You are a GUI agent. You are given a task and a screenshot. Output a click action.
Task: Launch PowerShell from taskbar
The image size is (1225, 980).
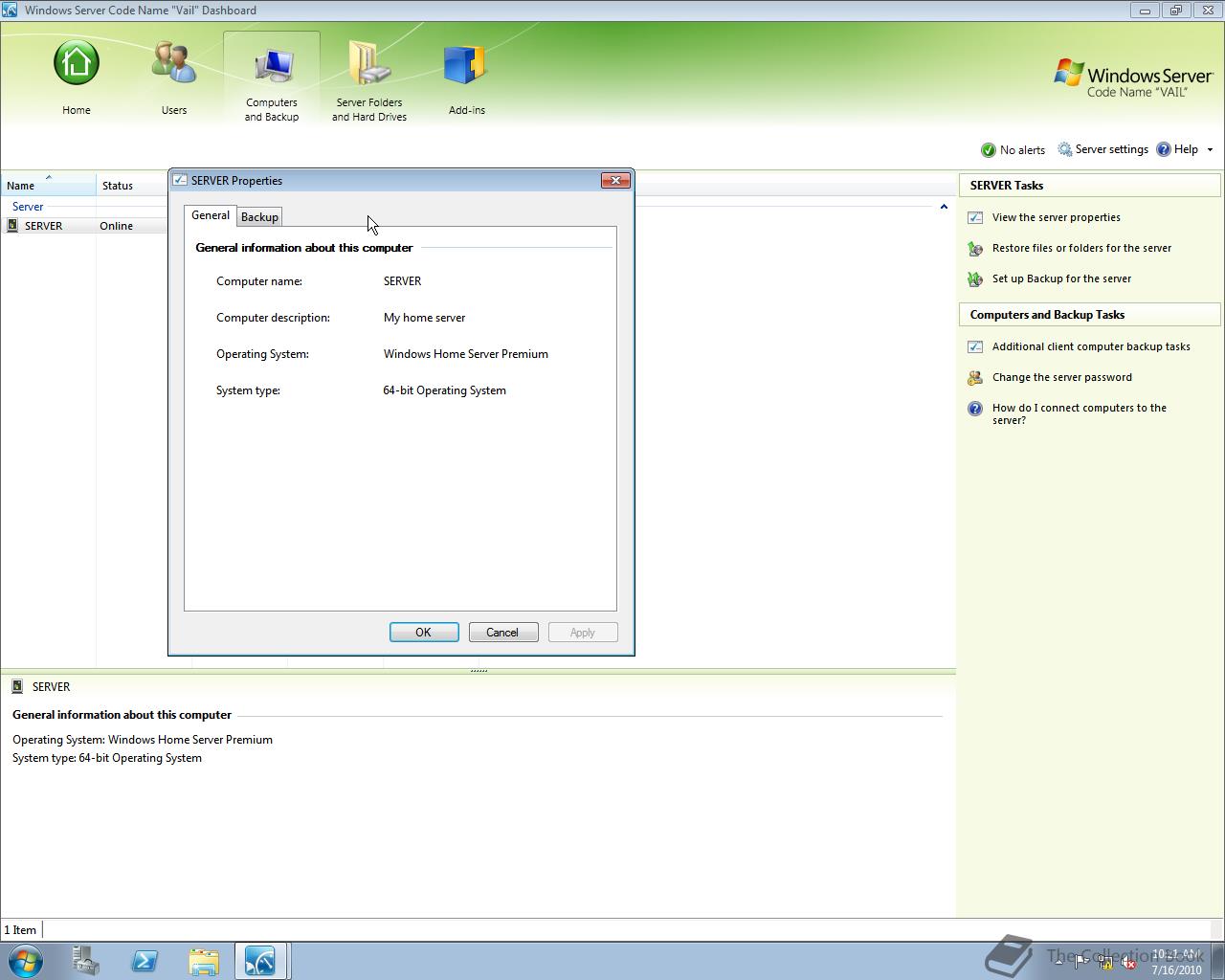(x=145, y=961)
